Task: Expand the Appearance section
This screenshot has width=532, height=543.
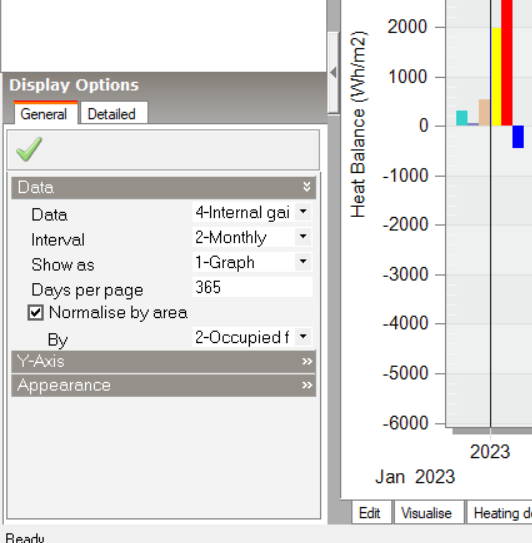Action: point(163,385)
